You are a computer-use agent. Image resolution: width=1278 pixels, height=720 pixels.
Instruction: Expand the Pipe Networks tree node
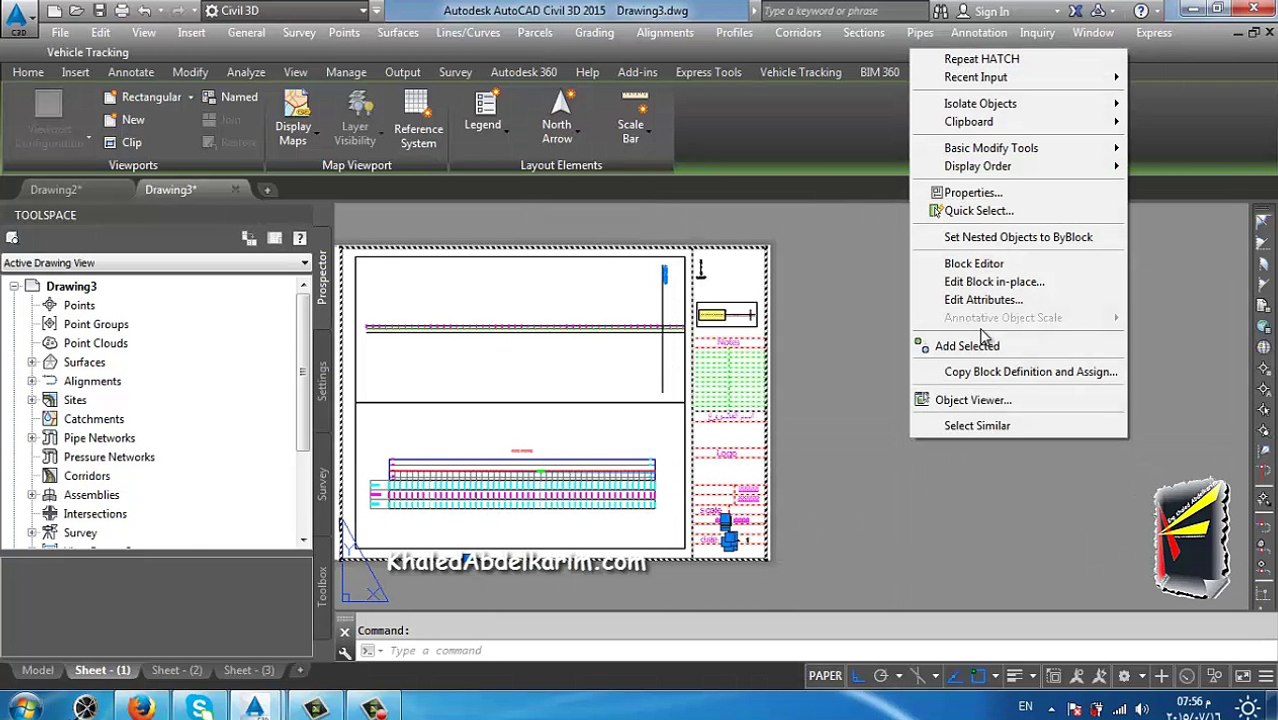(x=32, y=439)
